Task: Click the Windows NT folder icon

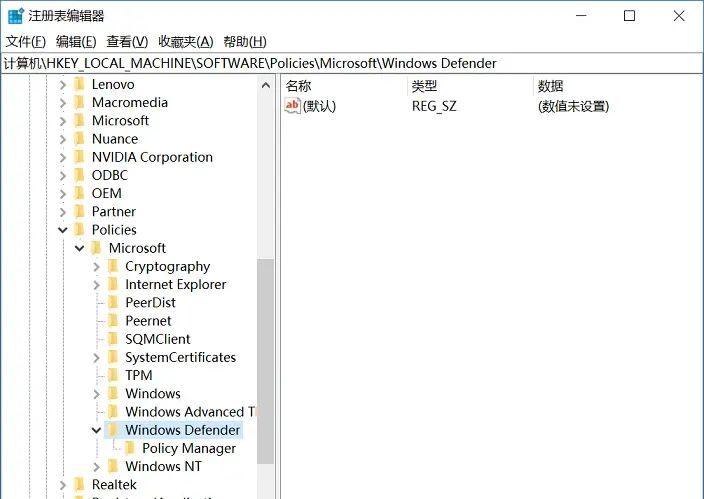Action: pos(113,466)
